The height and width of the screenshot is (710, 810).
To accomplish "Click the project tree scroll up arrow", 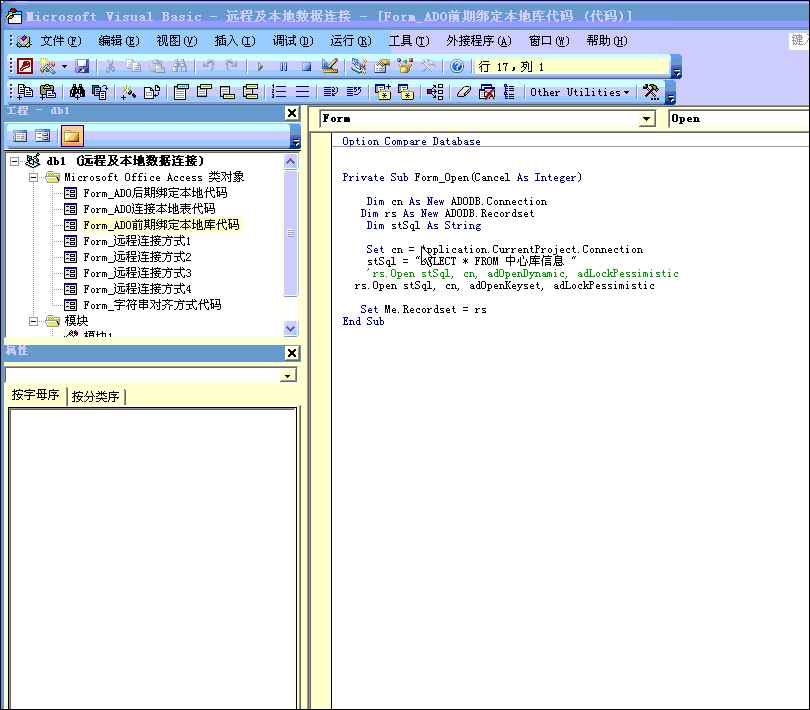I will coord(291,162).
